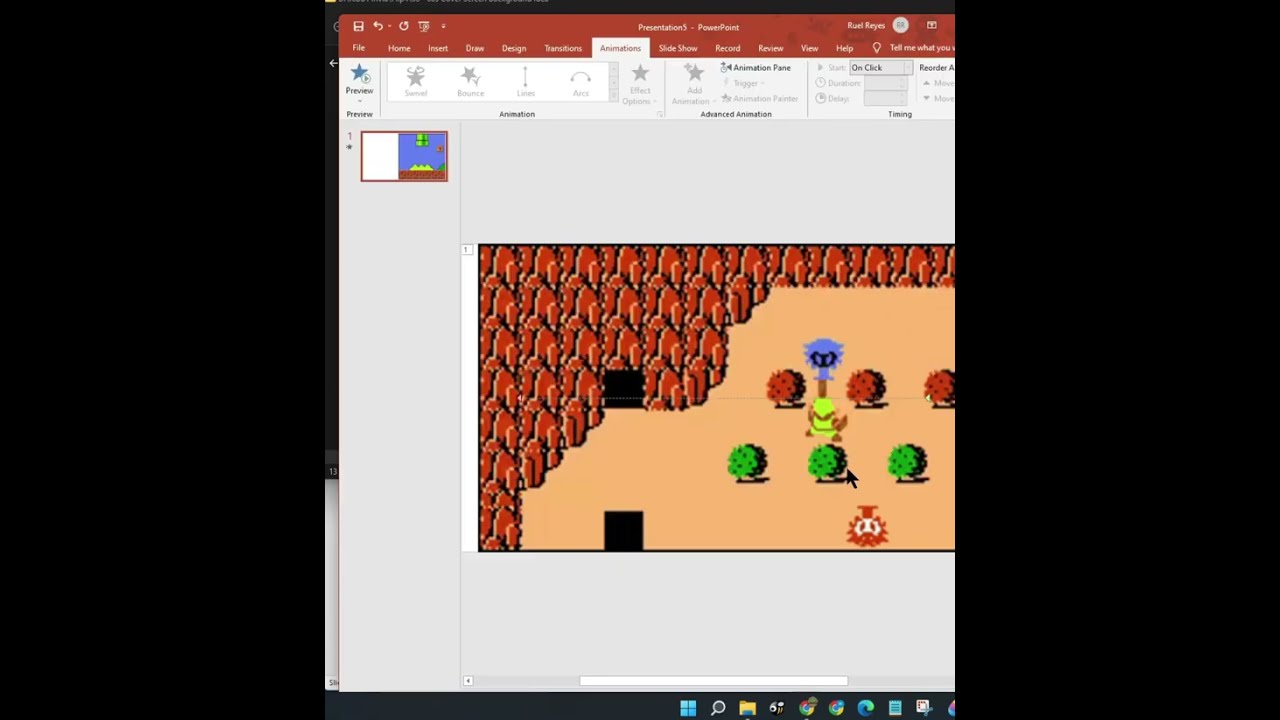The image size is (1280, 720).
Task: Click the Animation Painter button
Action: (759, 98)
